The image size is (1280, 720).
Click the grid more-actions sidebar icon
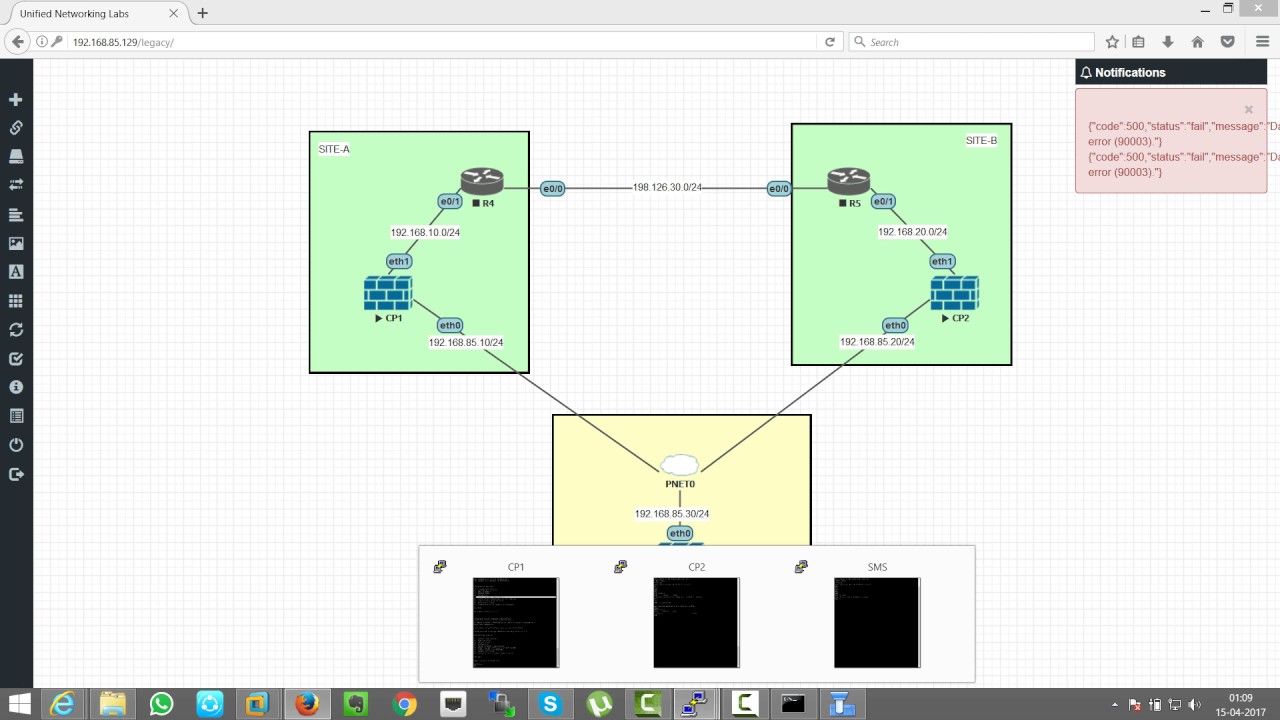coord(16,301)
